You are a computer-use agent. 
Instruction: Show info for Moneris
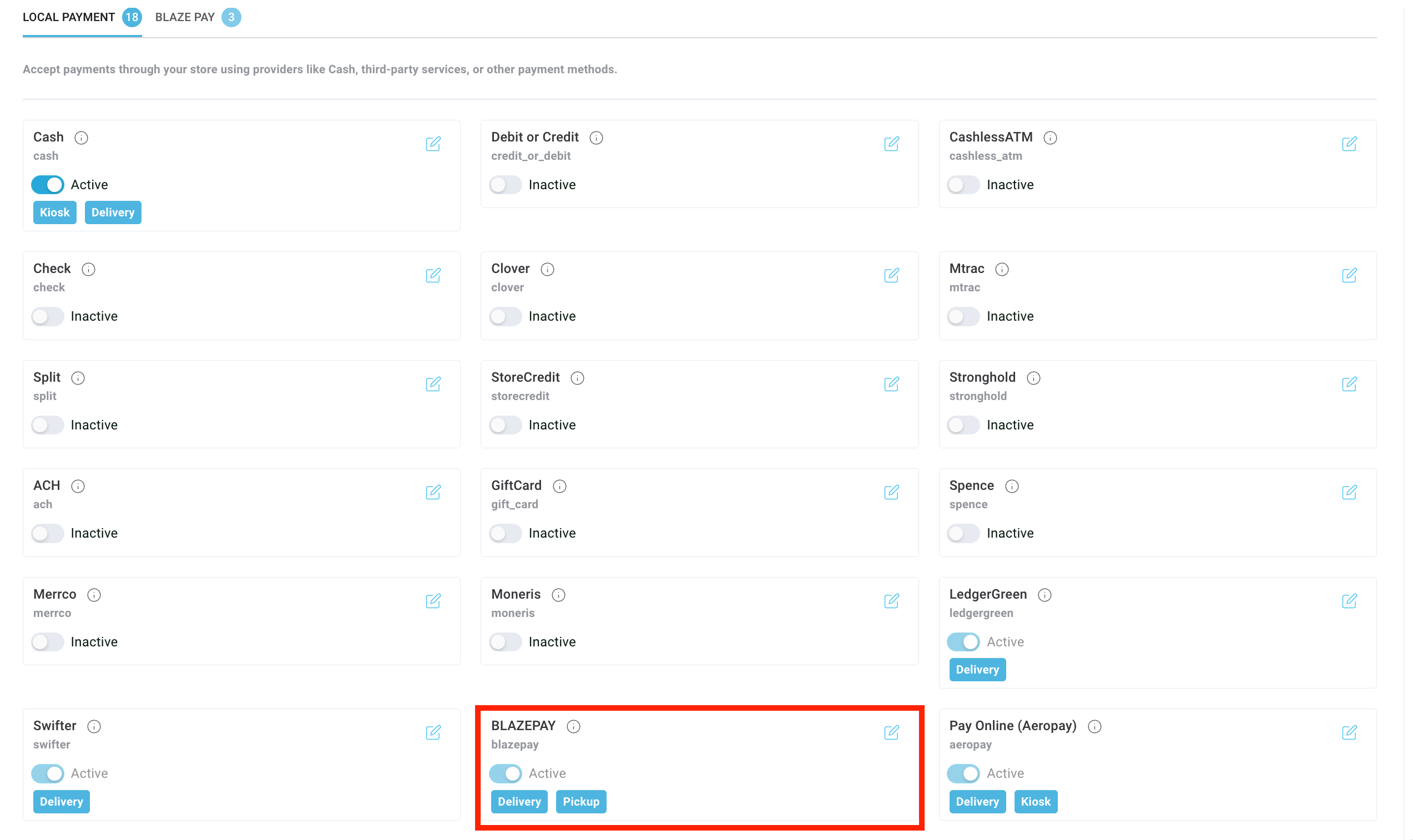click(x=559, y=594)
